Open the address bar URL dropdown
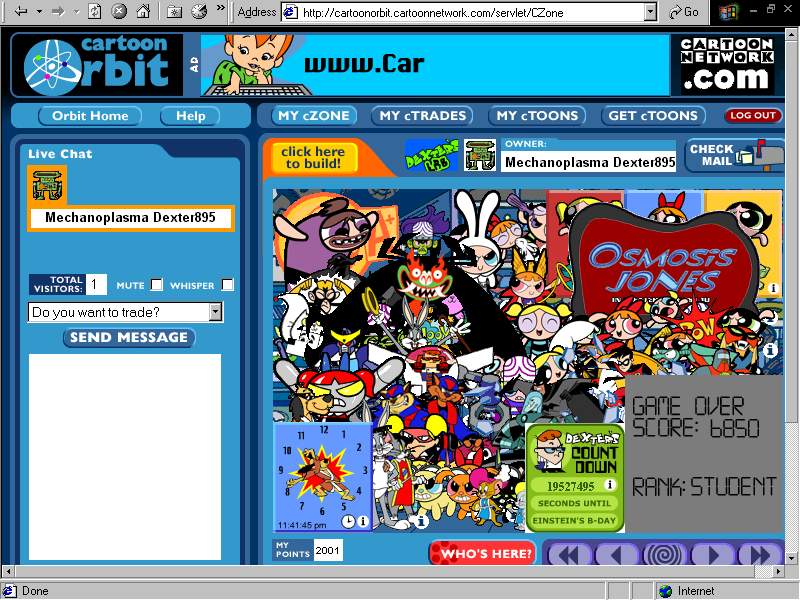800x600 pixels. tap(650, 12)
